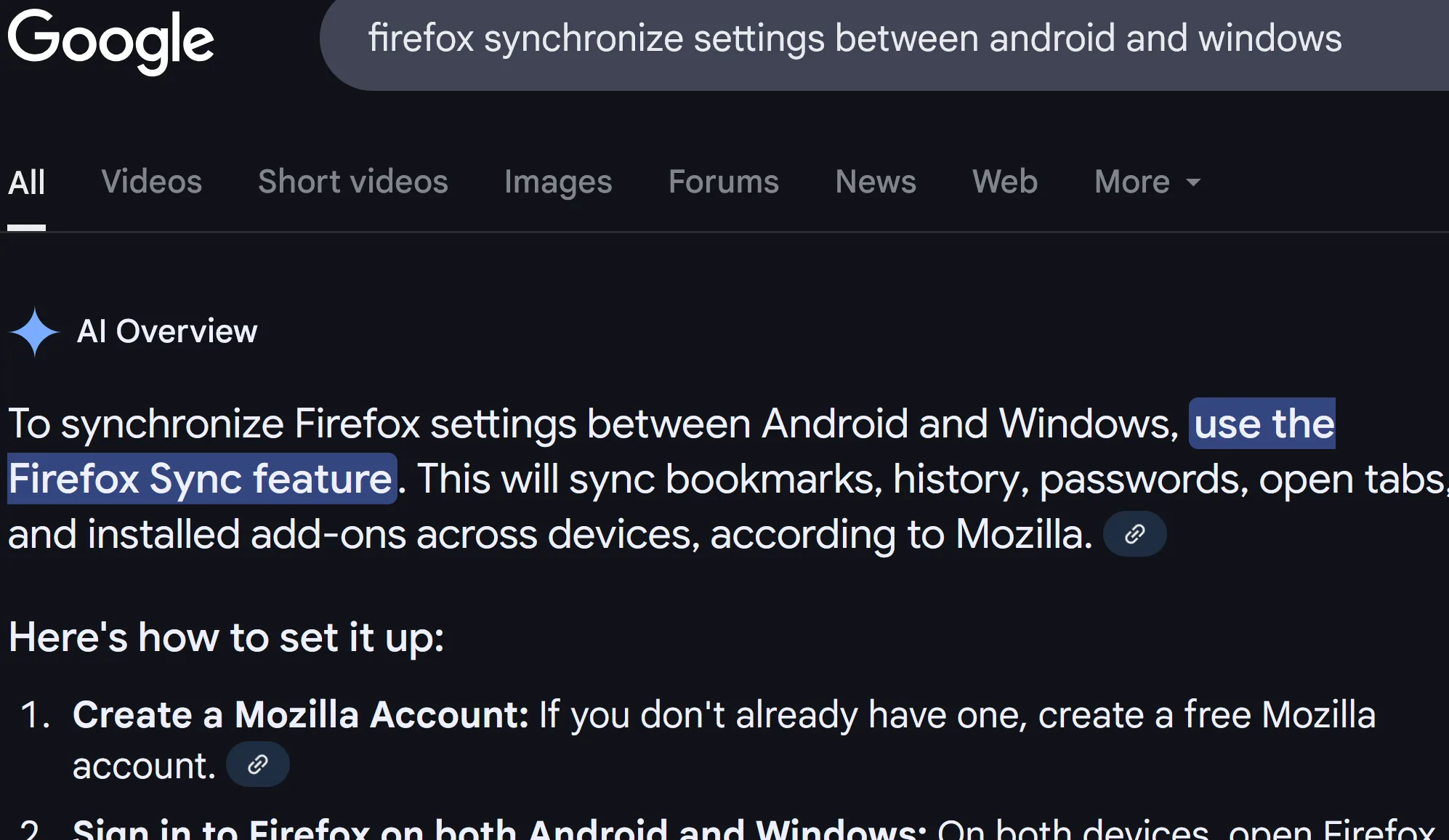The width and height of the screenshot is (1449, 840).
Task: Open the News search filter
Action: coord(876,182)
